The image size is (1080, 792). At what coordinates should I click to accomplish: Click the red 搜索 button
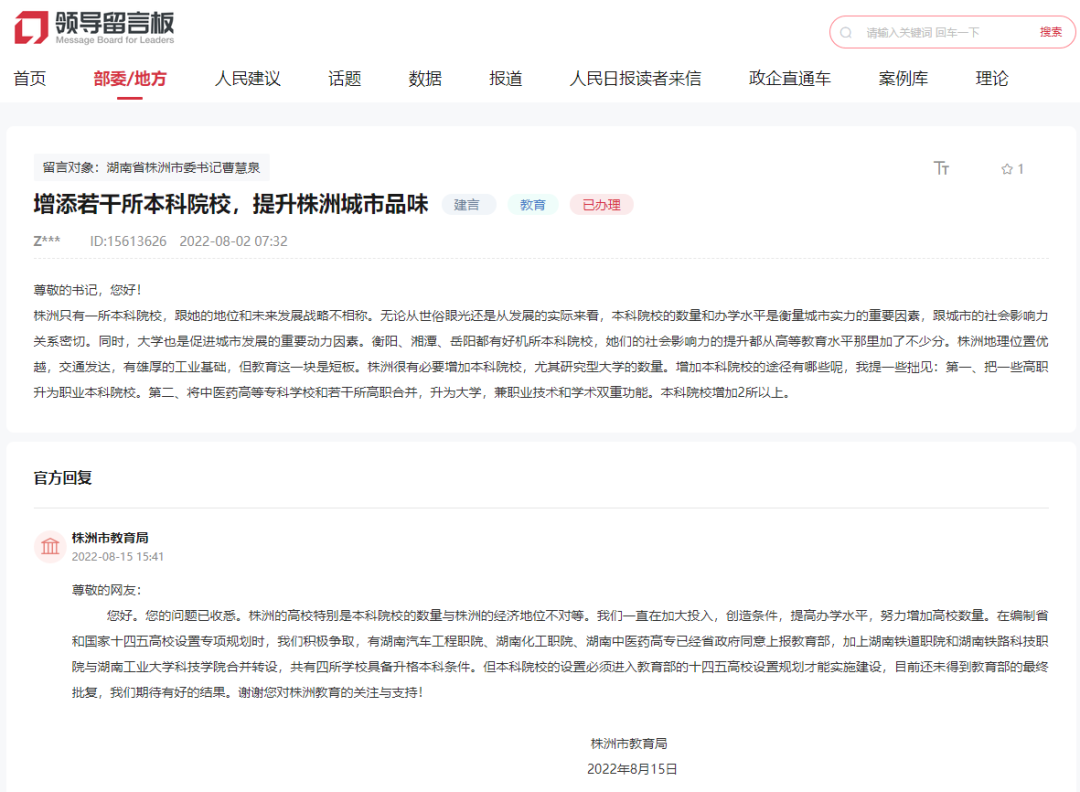(x=1050, y=32)
